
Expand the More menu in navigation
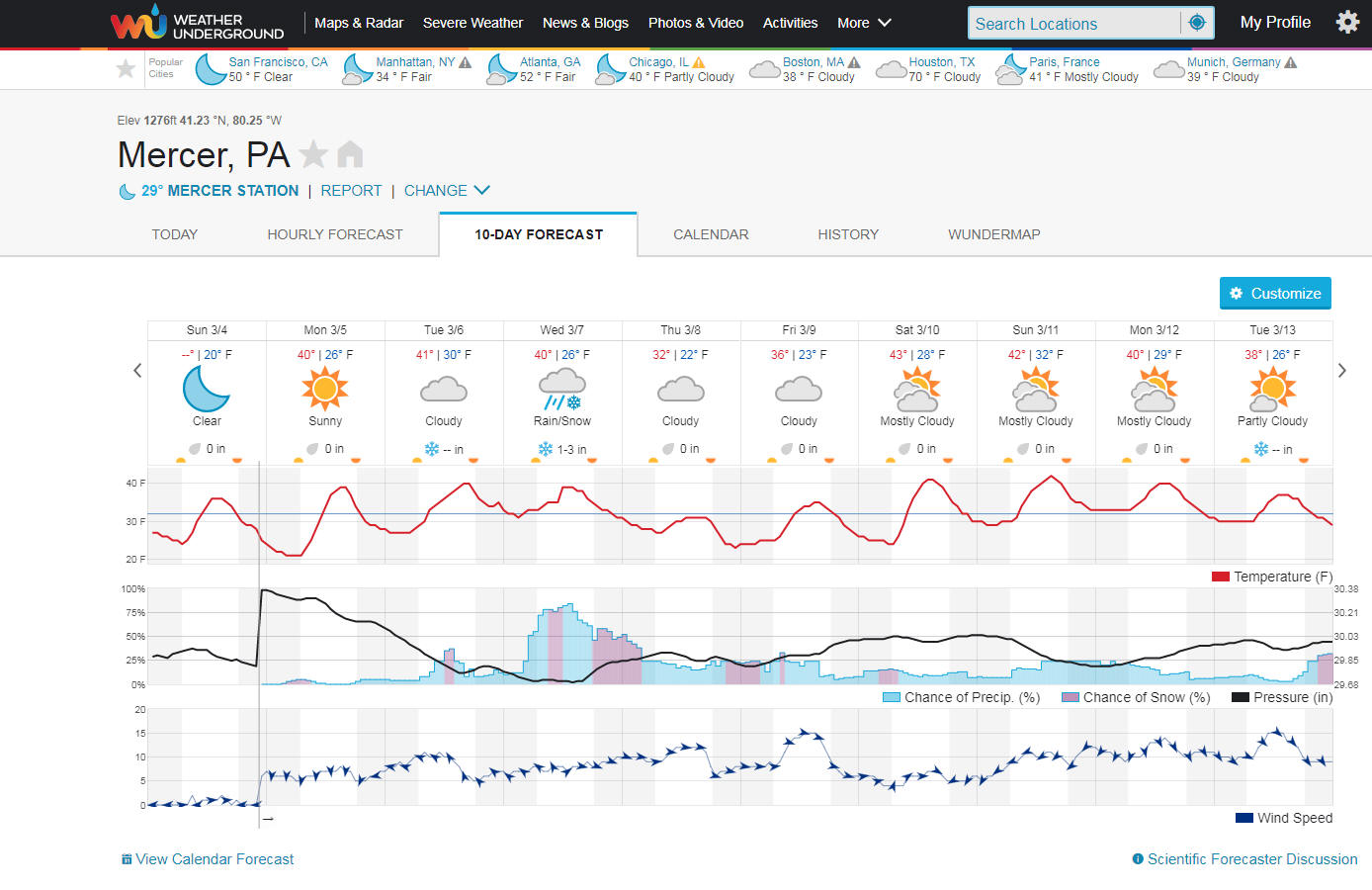[864, 23]
